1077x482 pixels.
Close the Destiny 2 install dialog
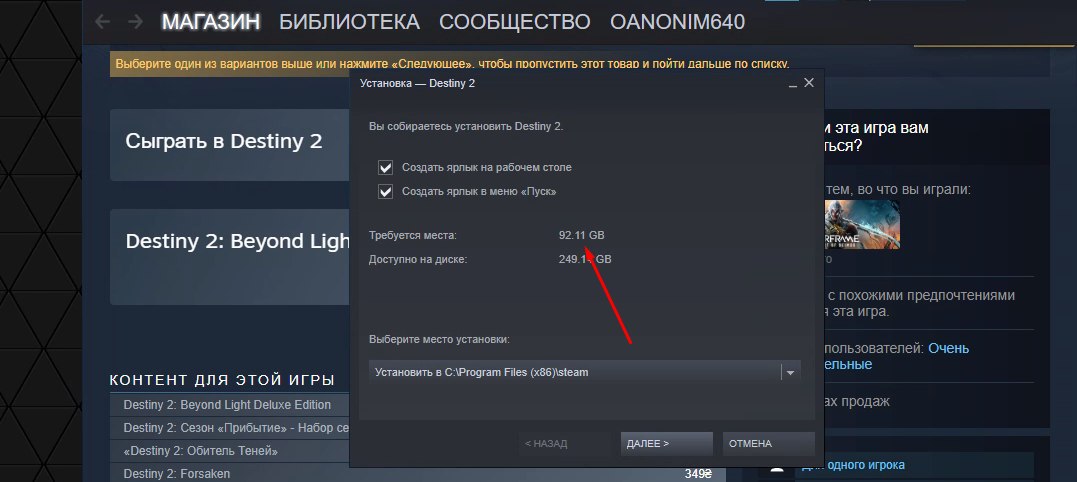[808, 82]
